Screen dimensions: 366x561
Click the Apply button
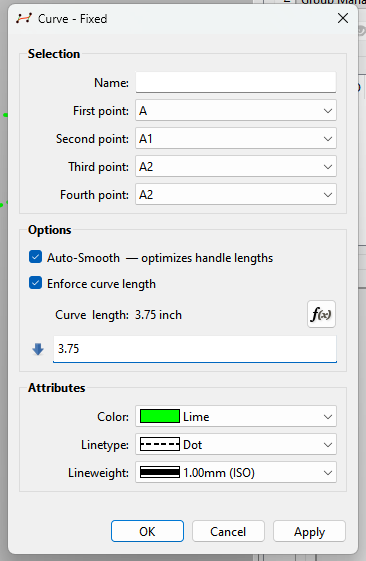click(x=309, y=531)
